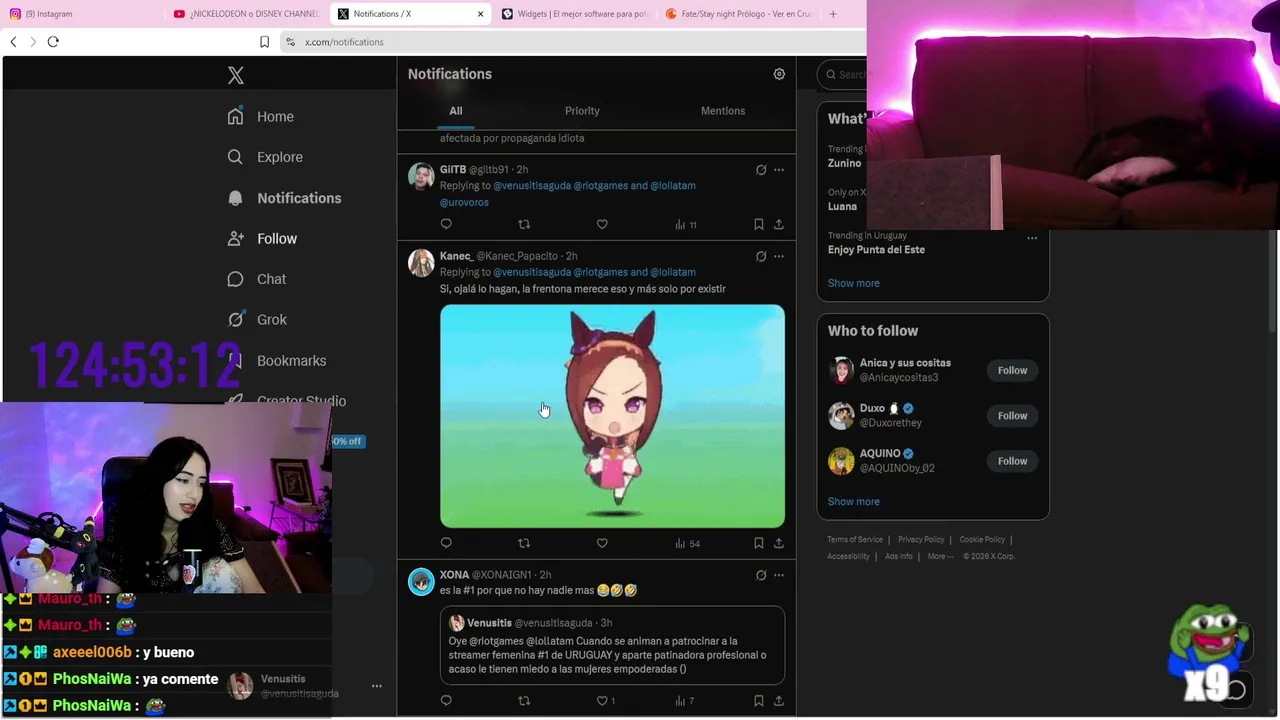This screenshot has width=1280, height=720.
Task: Go back in the browser
Action: click(13, 42)
